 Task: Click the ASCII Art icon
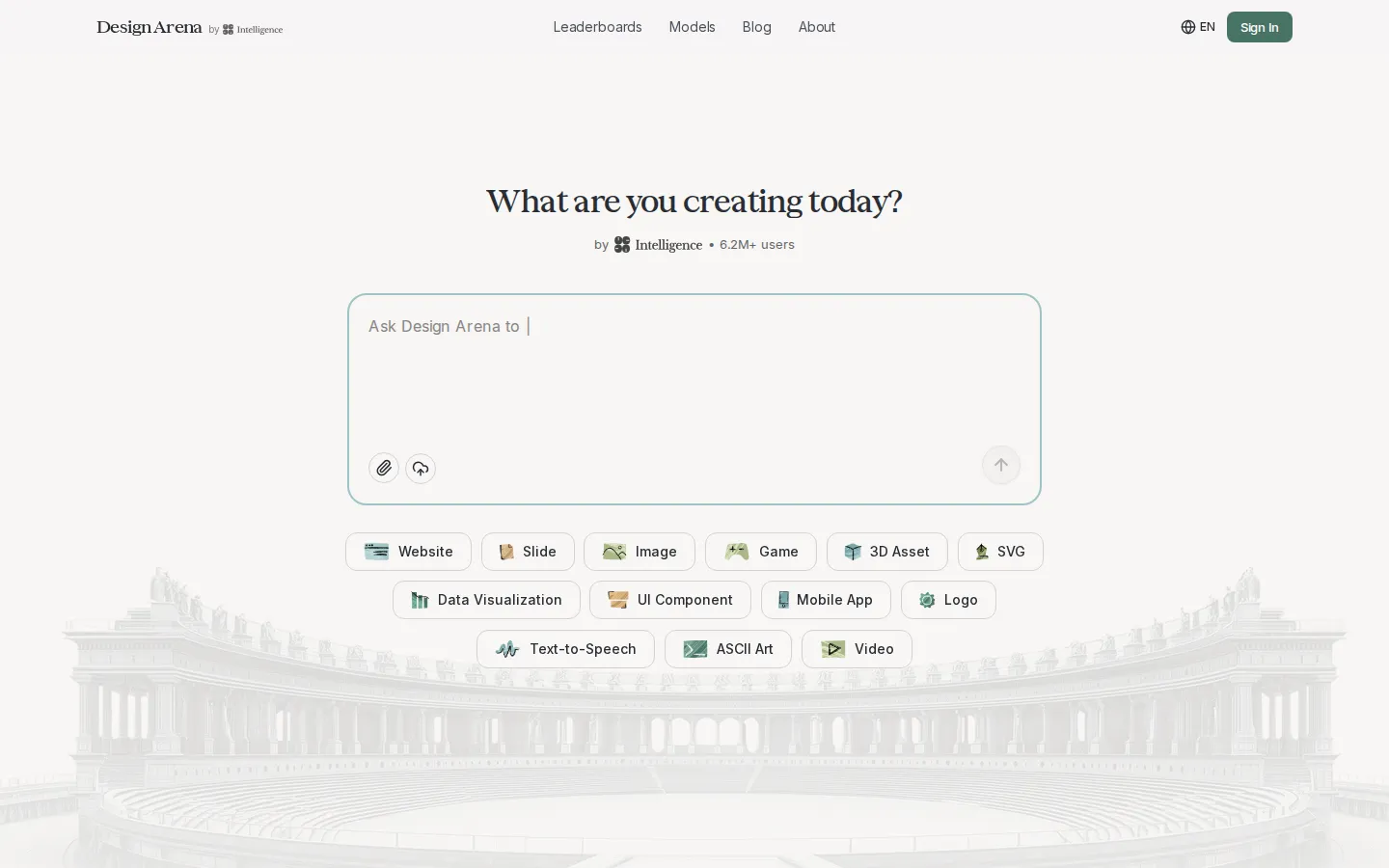coord(695,649)
